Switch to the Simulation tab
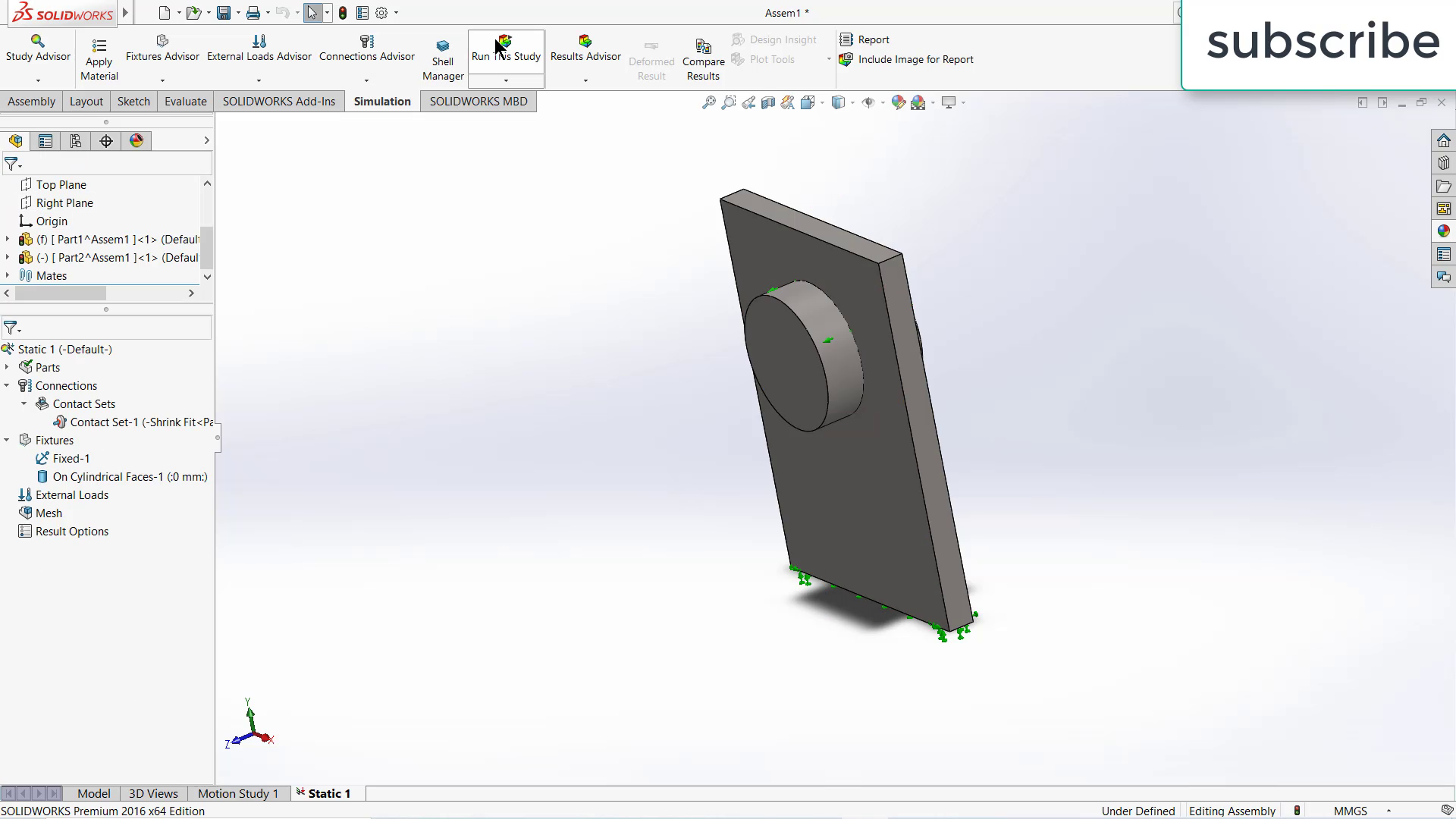 pyautogui.click(x=382, y=101)
